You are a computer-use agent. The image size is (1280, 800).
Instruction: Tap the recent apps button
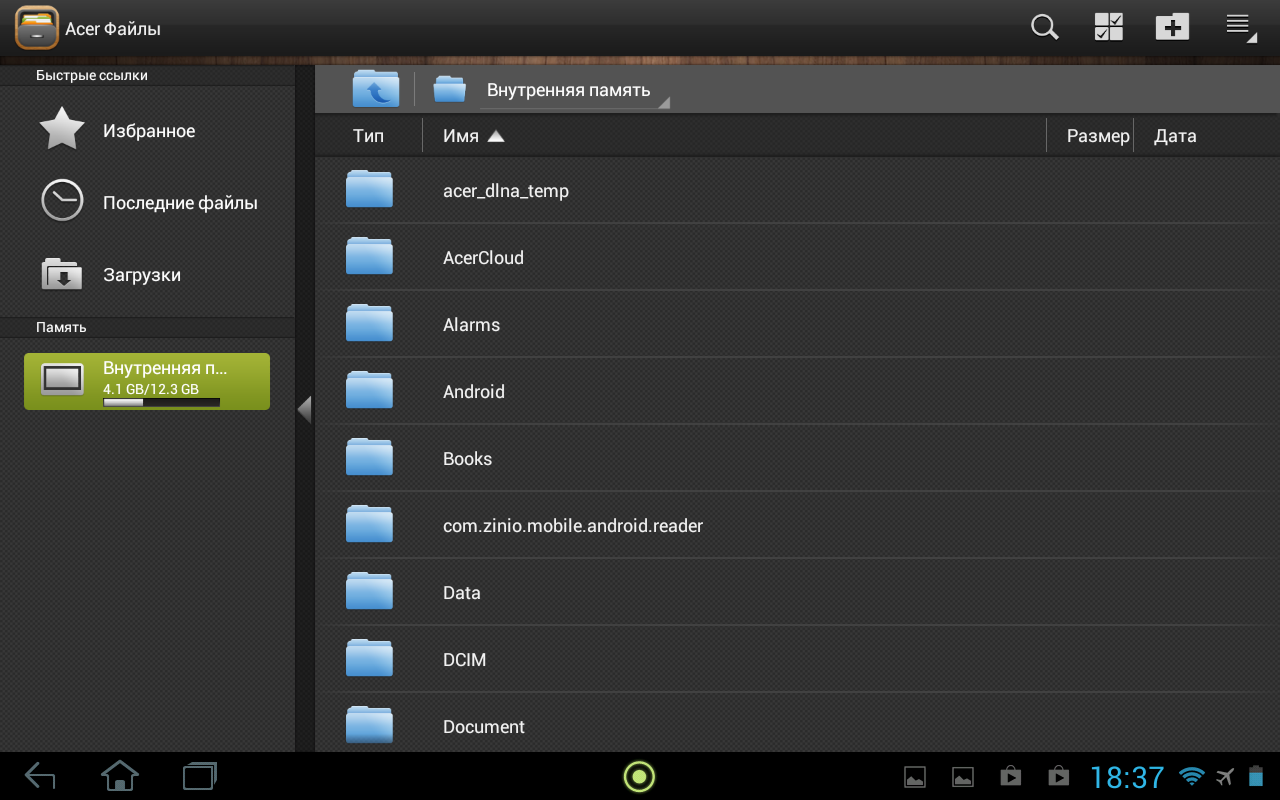click(200, 776)
